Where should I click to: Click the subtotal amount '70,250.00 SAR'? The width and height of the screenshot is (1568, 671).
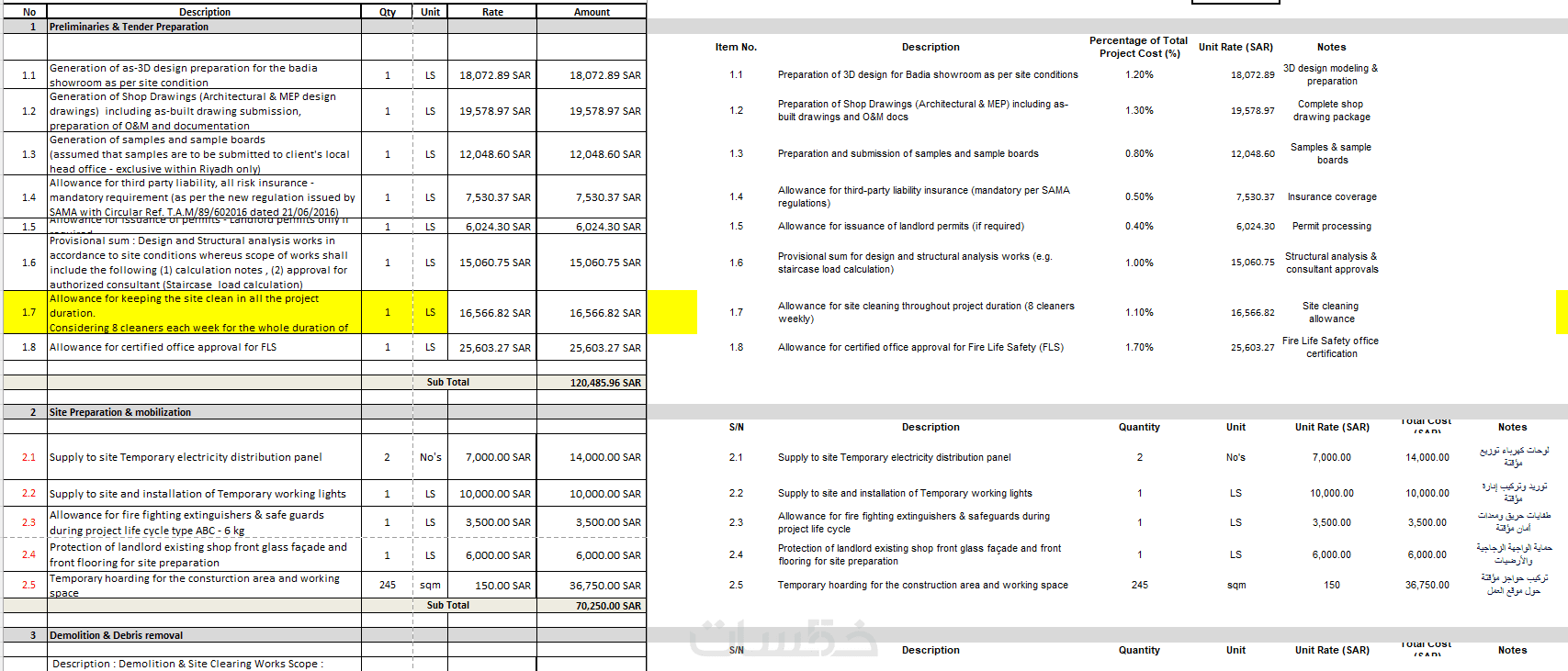pos(608,606)
